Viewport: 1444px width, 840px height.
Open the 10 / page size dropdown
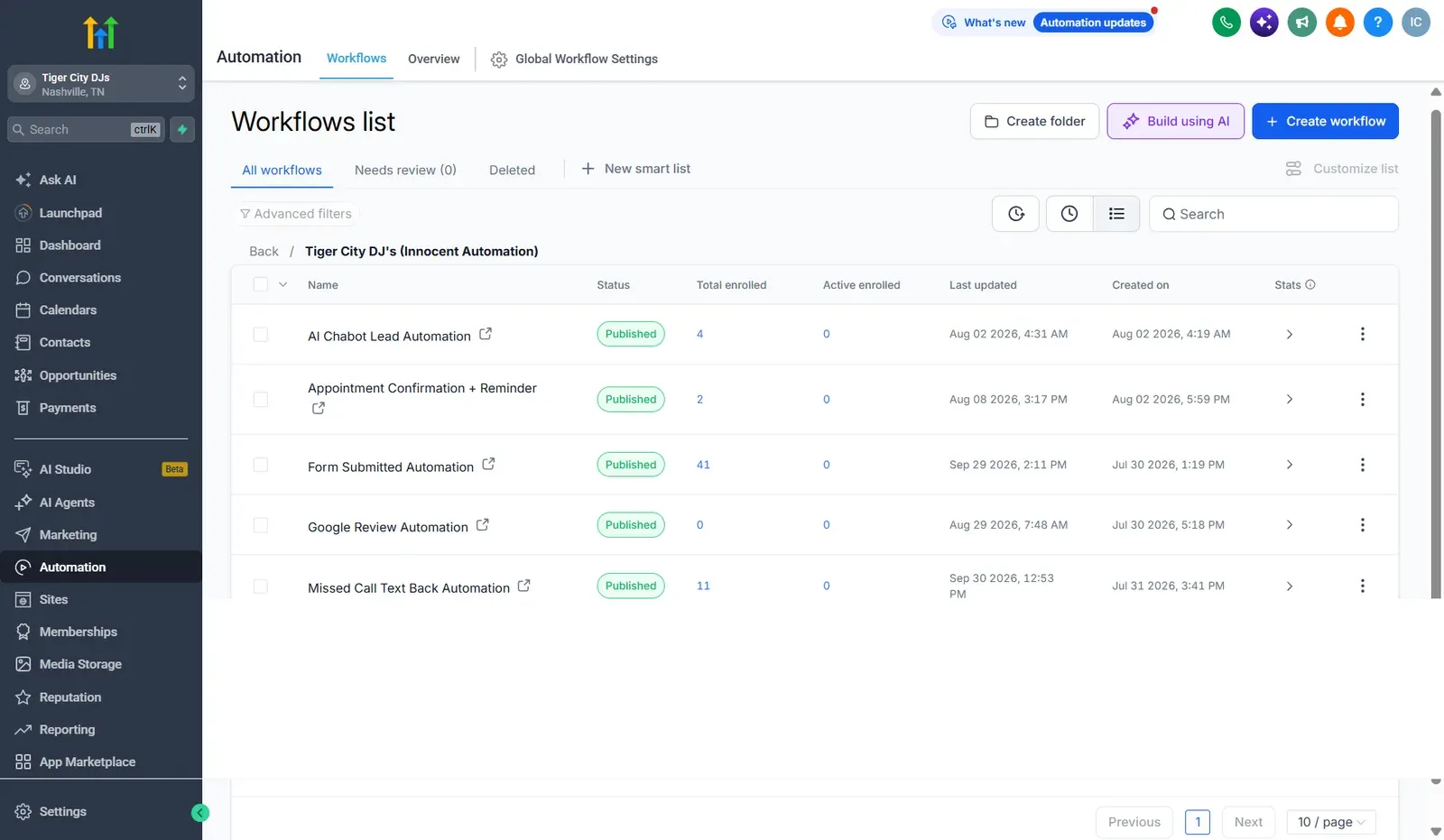(x=1331, y=822)
